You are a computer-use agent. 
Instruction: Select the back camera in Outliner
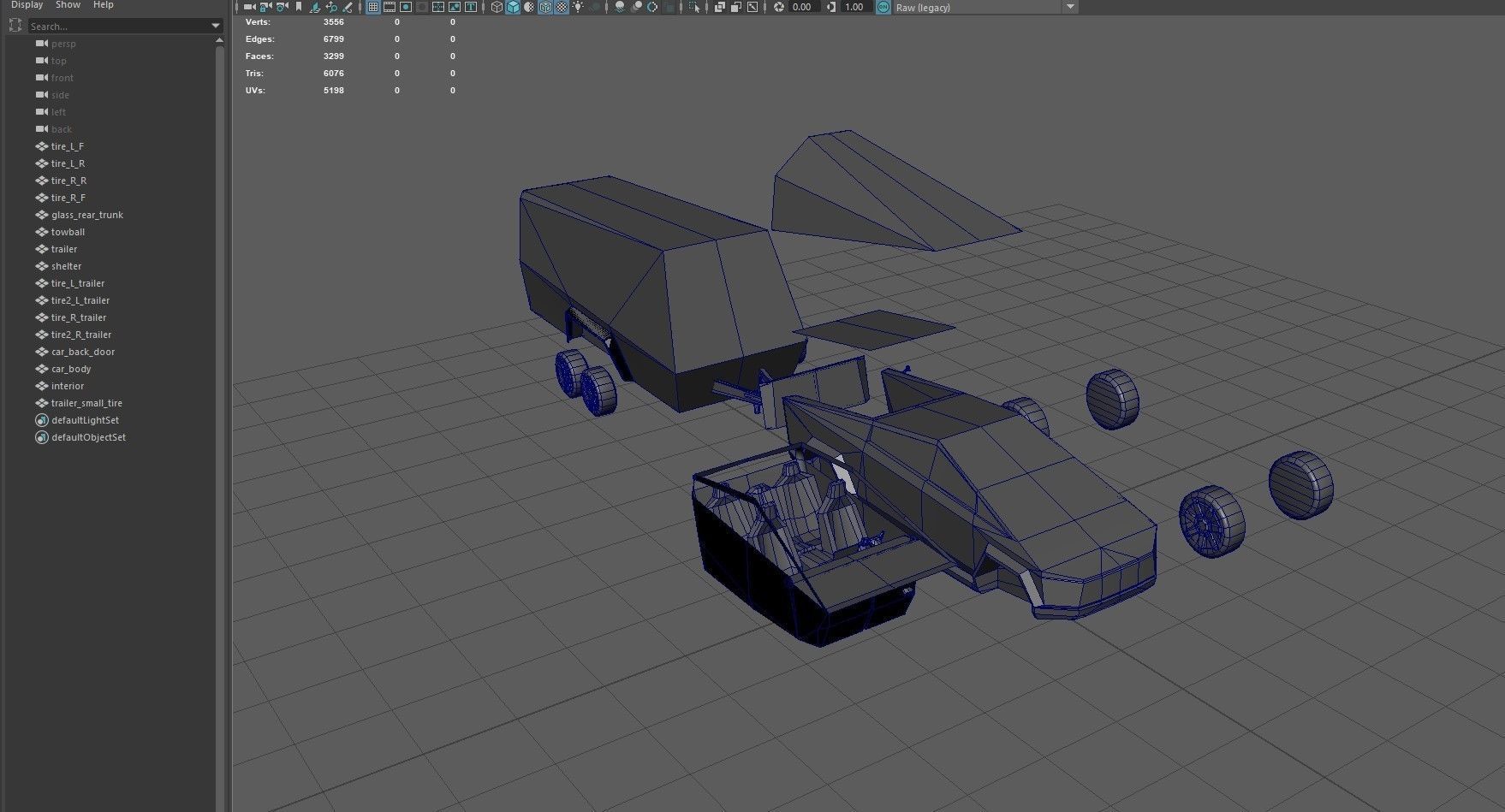pos(62,129)
